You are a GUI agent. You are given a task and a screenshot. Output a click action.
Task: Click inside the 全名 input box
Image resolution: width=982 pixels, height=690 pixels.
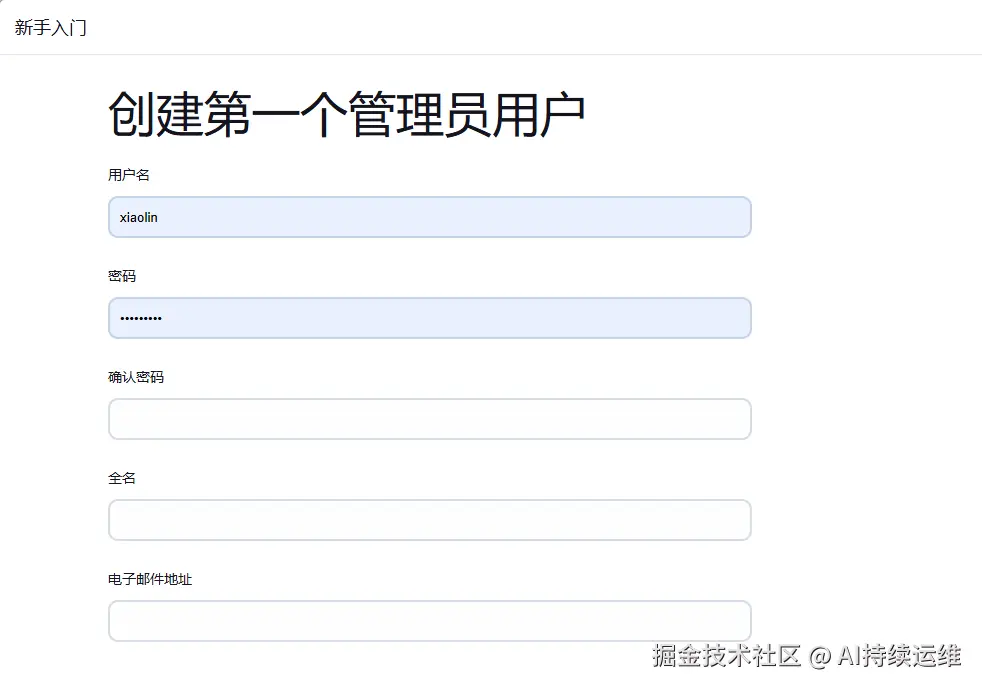click(x=429, y=520)
